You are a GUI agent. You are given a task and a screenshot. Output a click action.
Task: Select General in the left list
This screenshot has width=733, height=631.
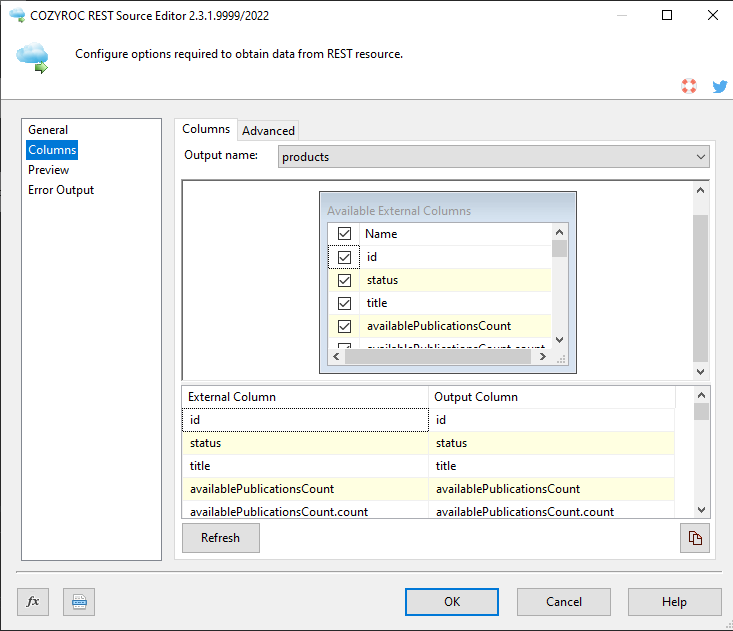click(x=48, y=130)
